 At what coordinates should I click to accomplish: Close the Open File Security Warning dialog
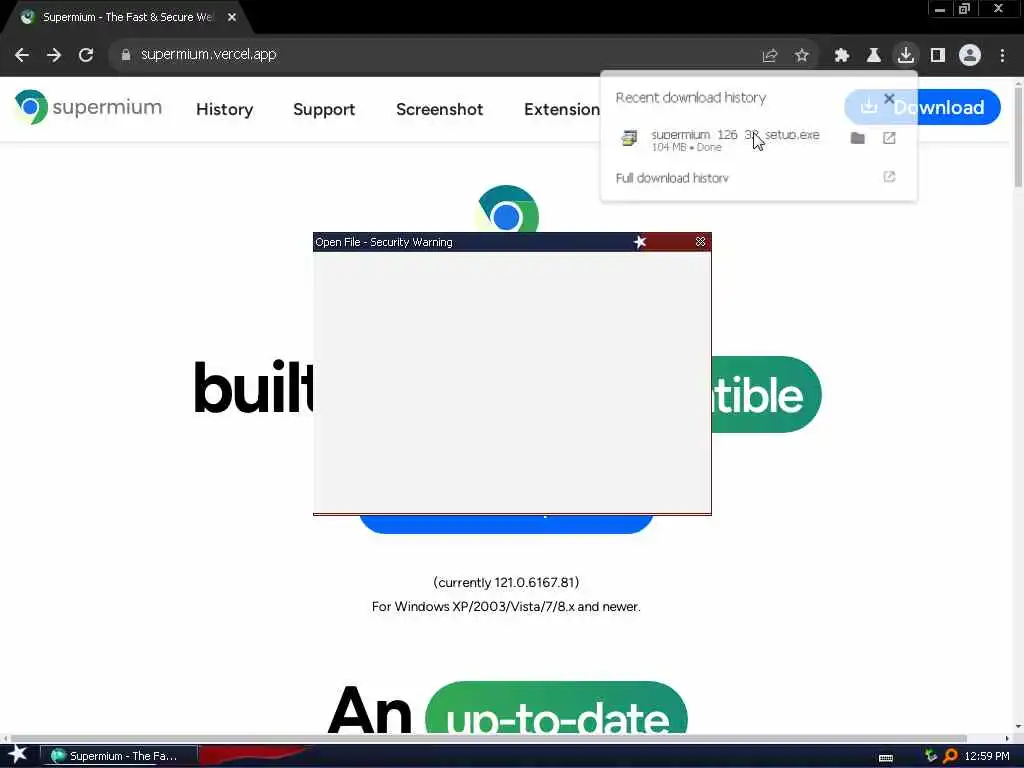pos(700,242)
